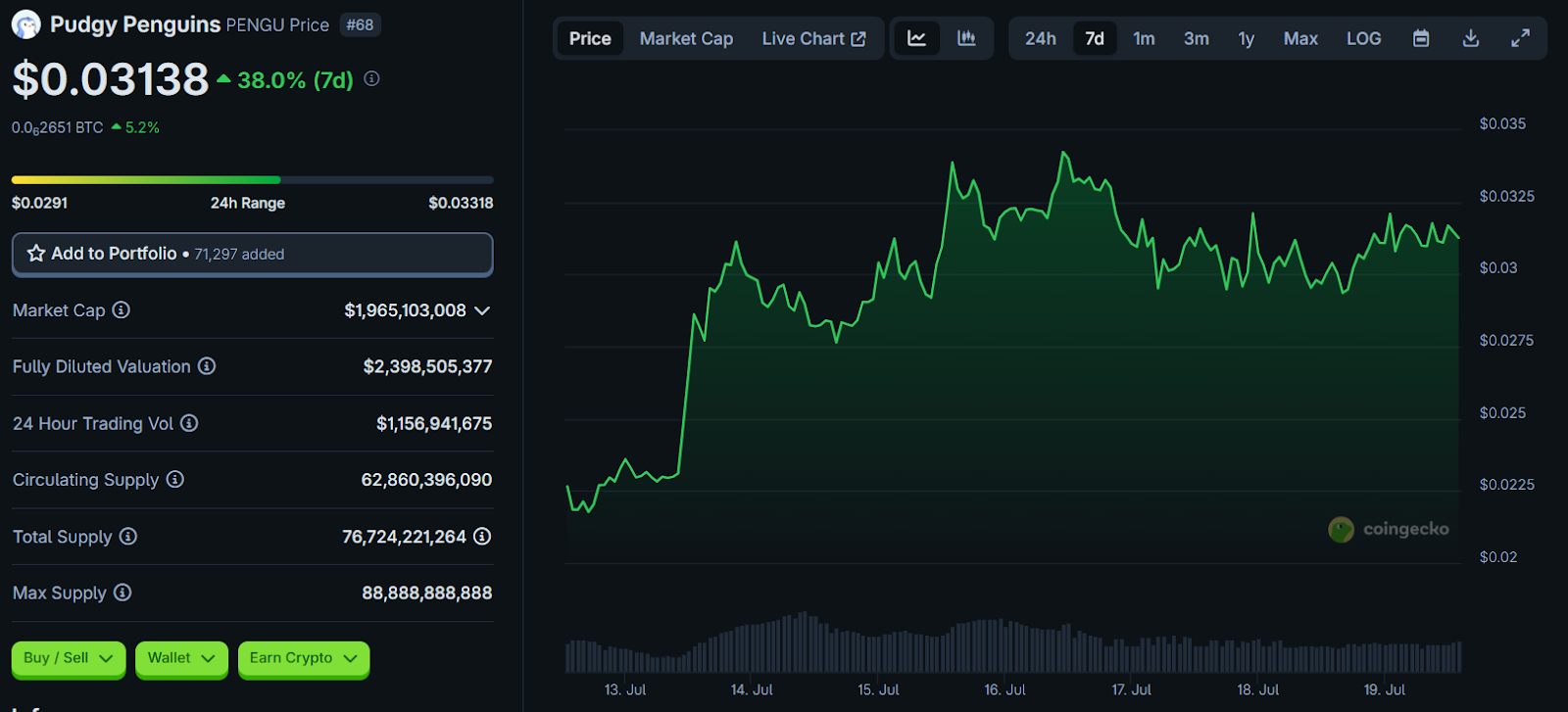The height and width of the screenshot is (712, 1568).
Task: Open the Live Chart link
Action: point(813,38)
